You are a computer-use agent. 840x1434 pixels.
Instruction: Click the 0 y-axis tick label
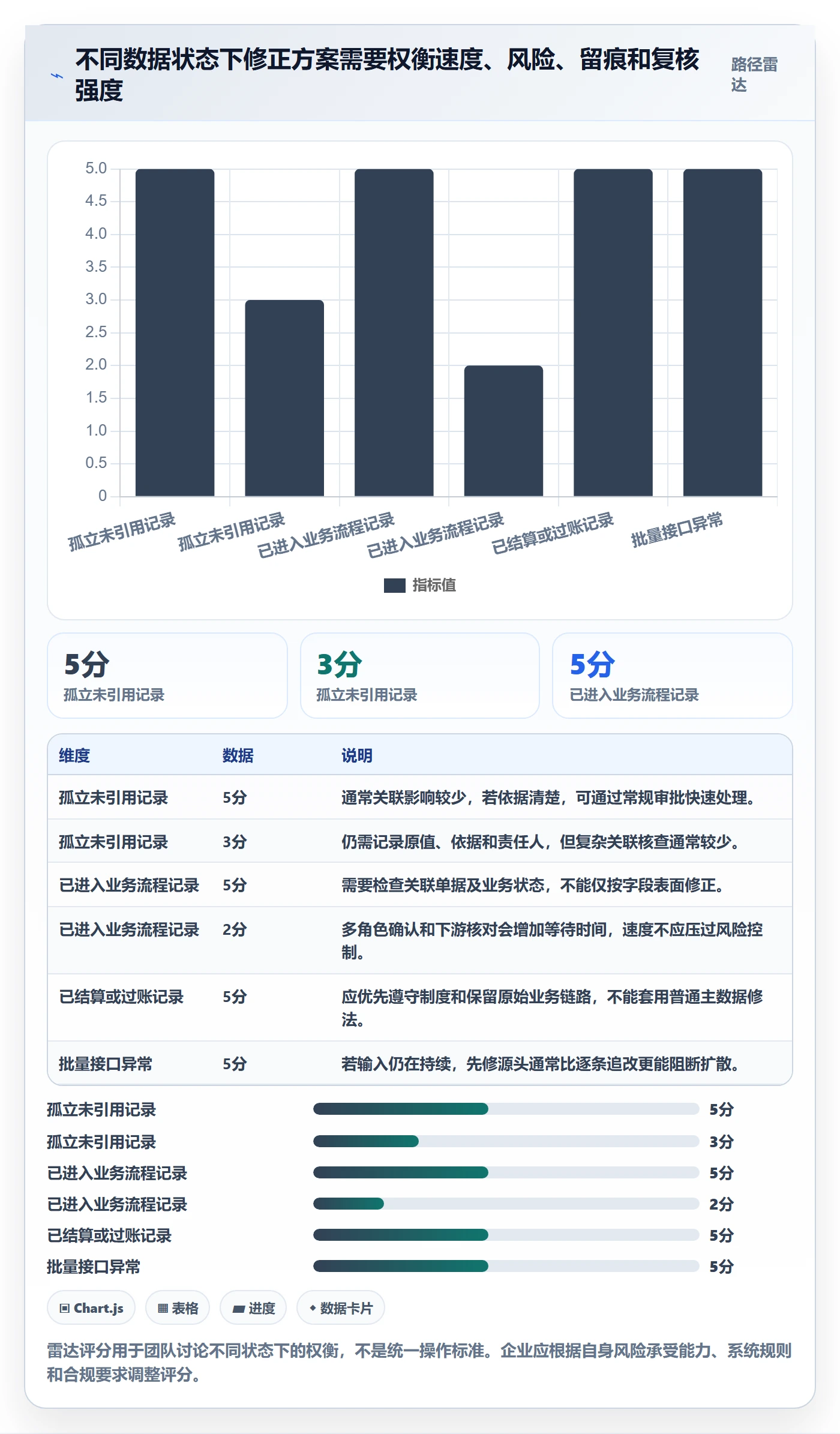103,496
